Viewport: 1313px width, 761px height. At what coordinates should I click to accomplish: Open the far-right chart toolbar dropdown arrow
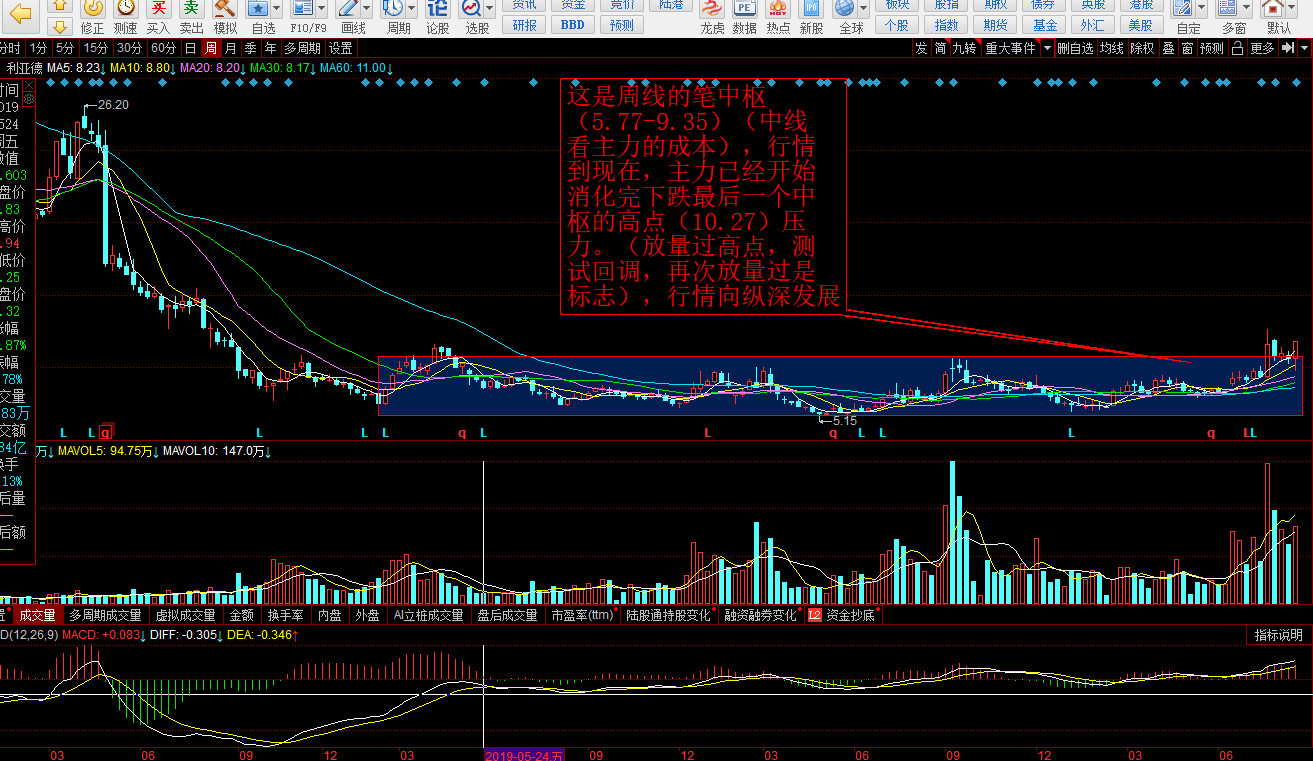tap(1306, 48)
